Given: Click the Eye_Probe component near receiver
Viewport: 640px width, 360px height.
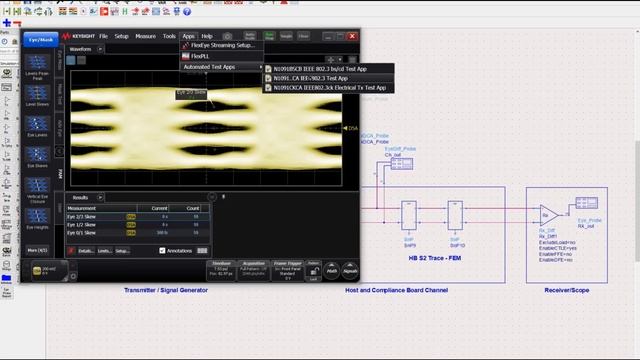Looking at the screenshot, I should (587, 203).
